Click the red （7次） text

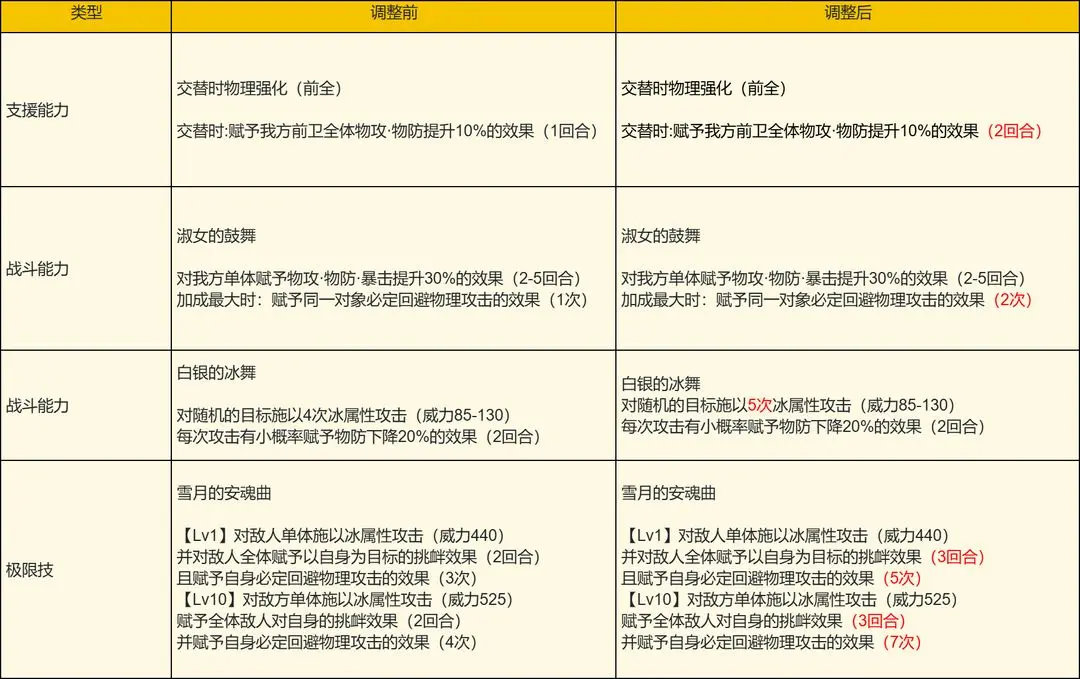pyautogui.click(x=902, y=643)
